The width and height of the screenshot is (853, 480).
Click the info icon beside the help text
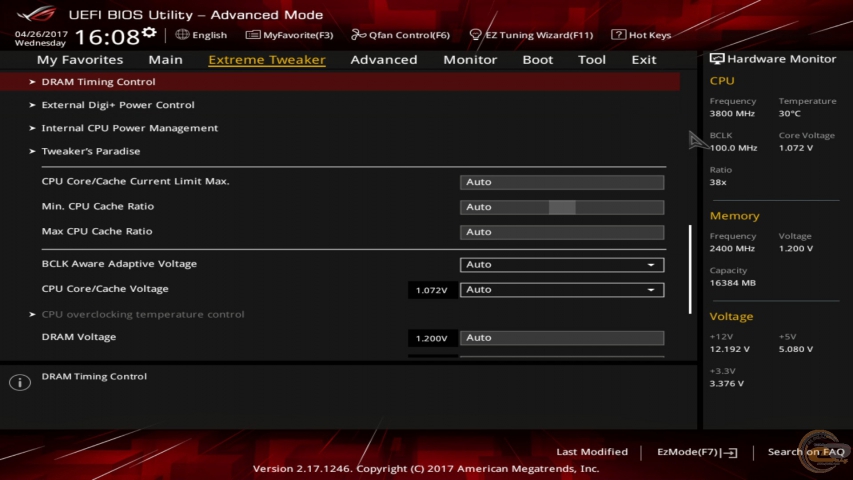(20, 382)
